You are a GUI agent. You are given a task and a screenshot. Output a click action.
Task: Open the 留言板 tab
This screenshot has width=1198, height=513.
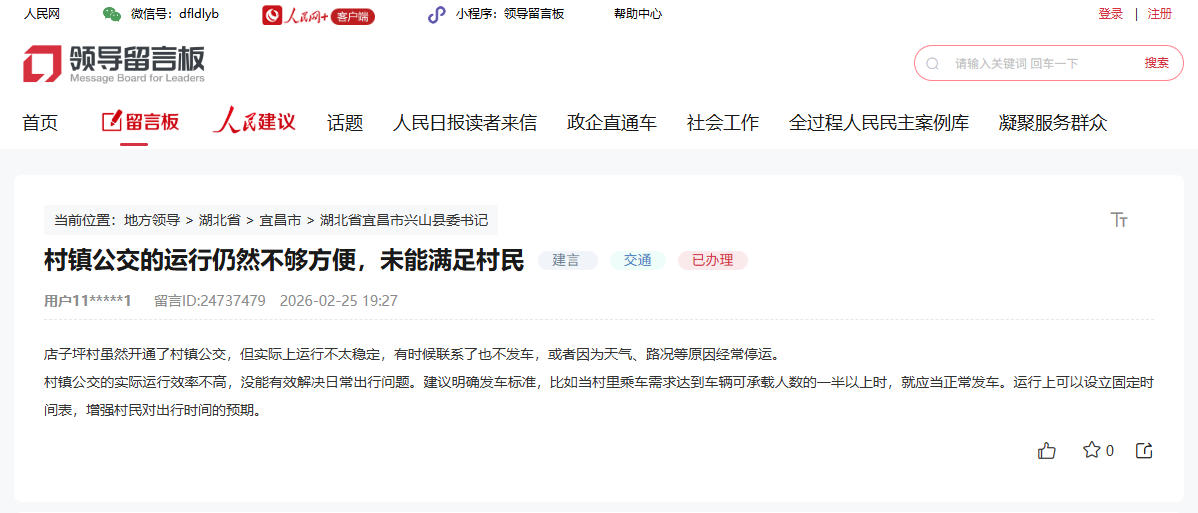(141, 122)
